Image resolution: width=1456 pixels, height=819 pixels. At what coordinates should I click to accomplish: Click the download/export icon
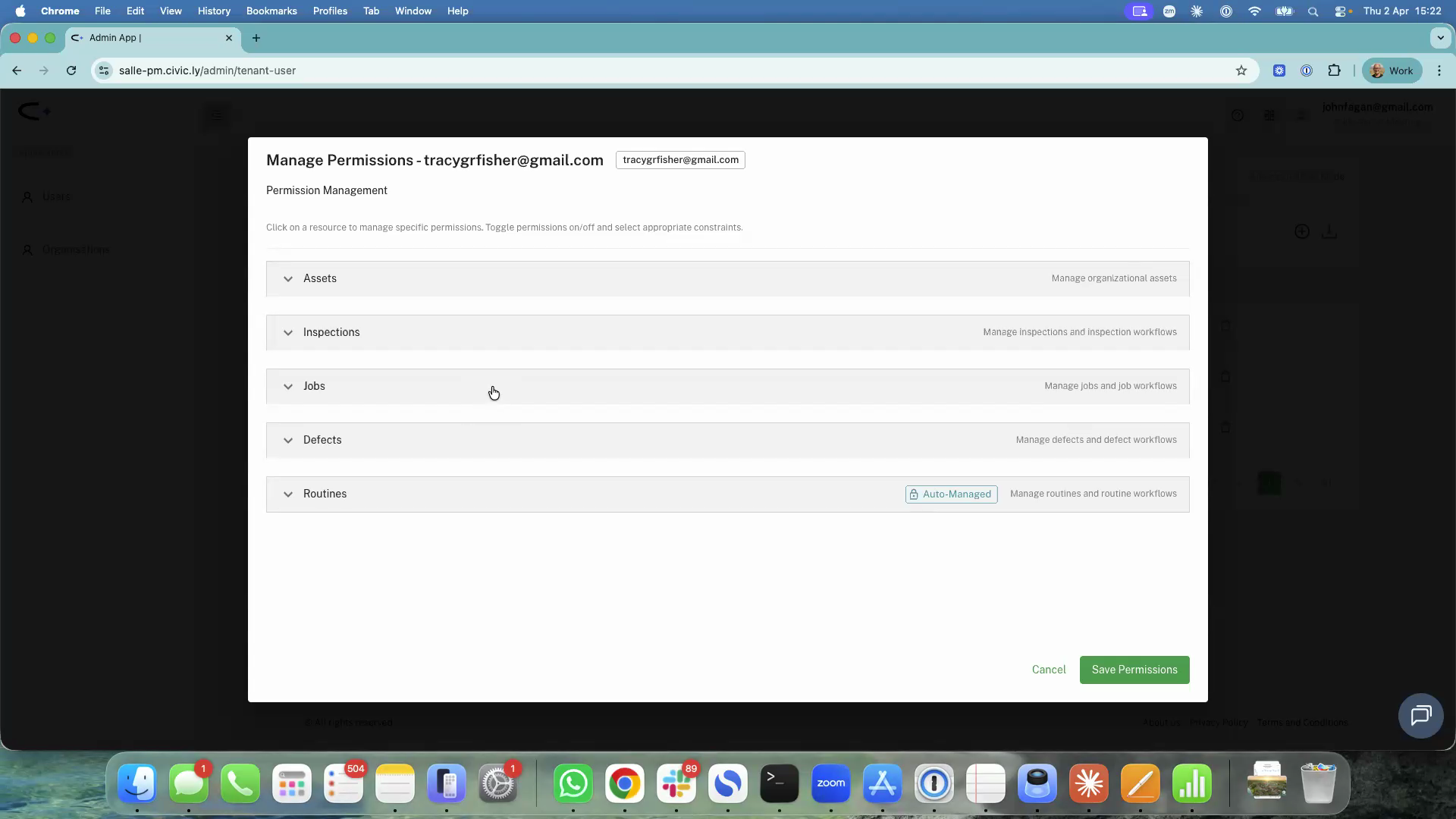1331,231
